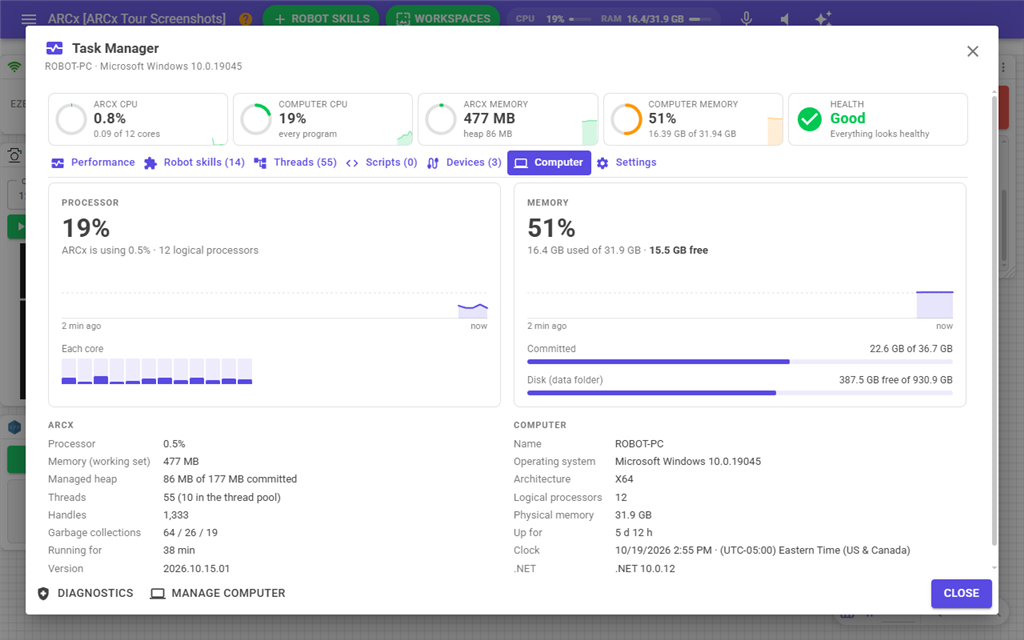Click the microphone icon in the ARCx top bar
1024x640 pixels.
pyautogui.click(x=746, y=19)
